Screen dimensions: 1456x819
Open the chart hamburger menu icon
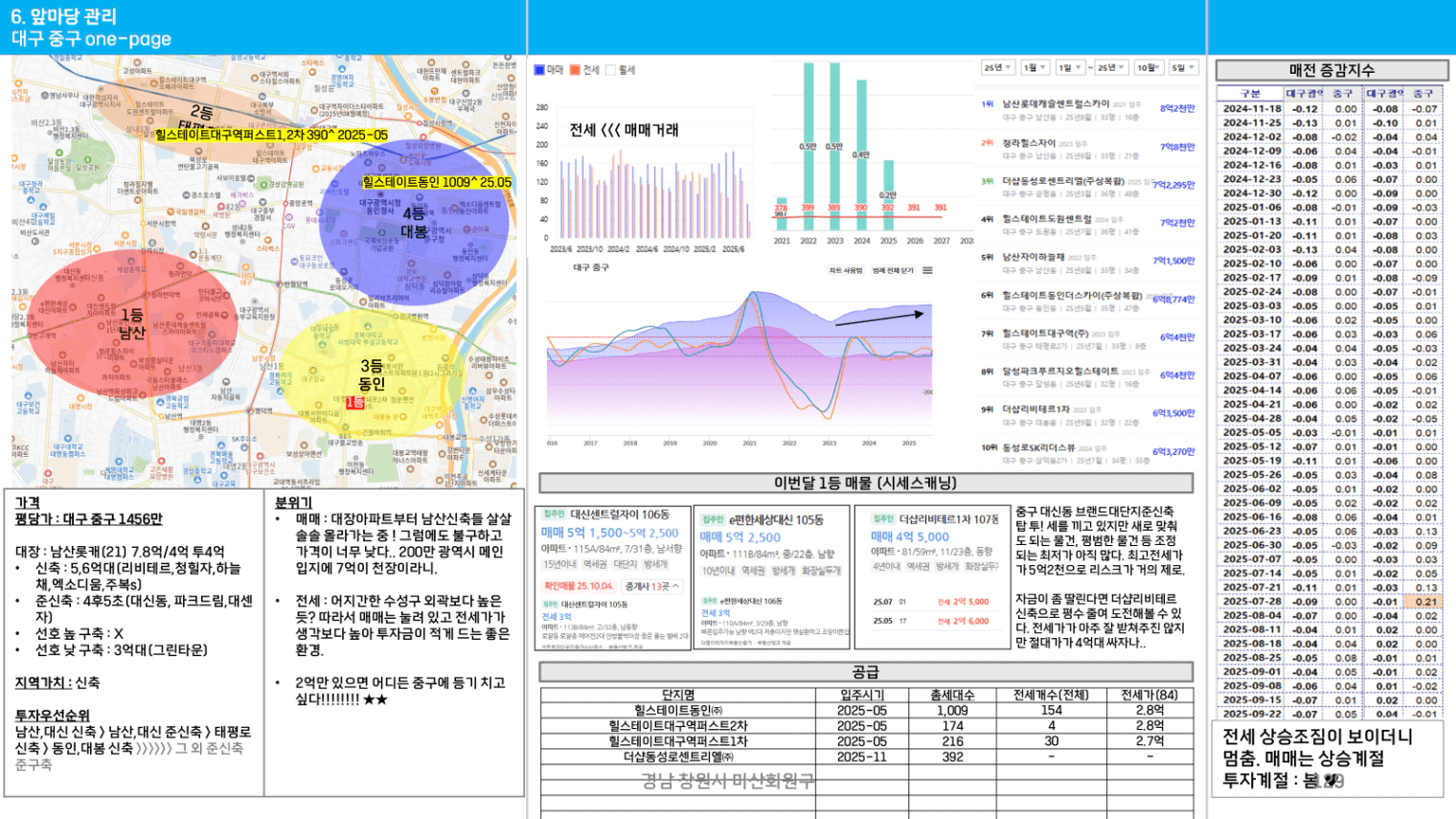(927, 271)
